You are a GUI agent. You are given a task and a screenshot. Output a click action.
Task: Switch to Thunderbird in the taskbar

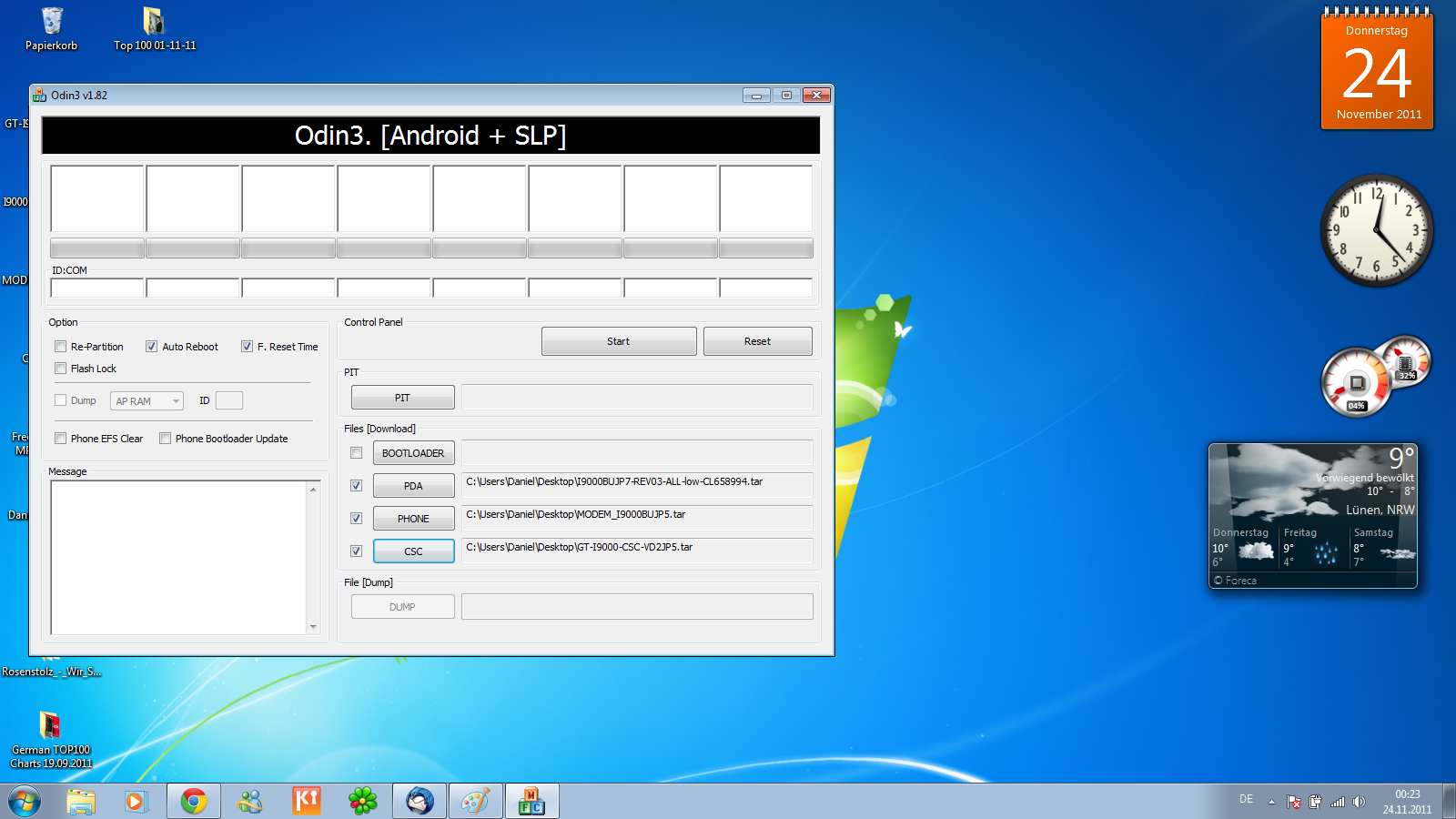point(420,802)
